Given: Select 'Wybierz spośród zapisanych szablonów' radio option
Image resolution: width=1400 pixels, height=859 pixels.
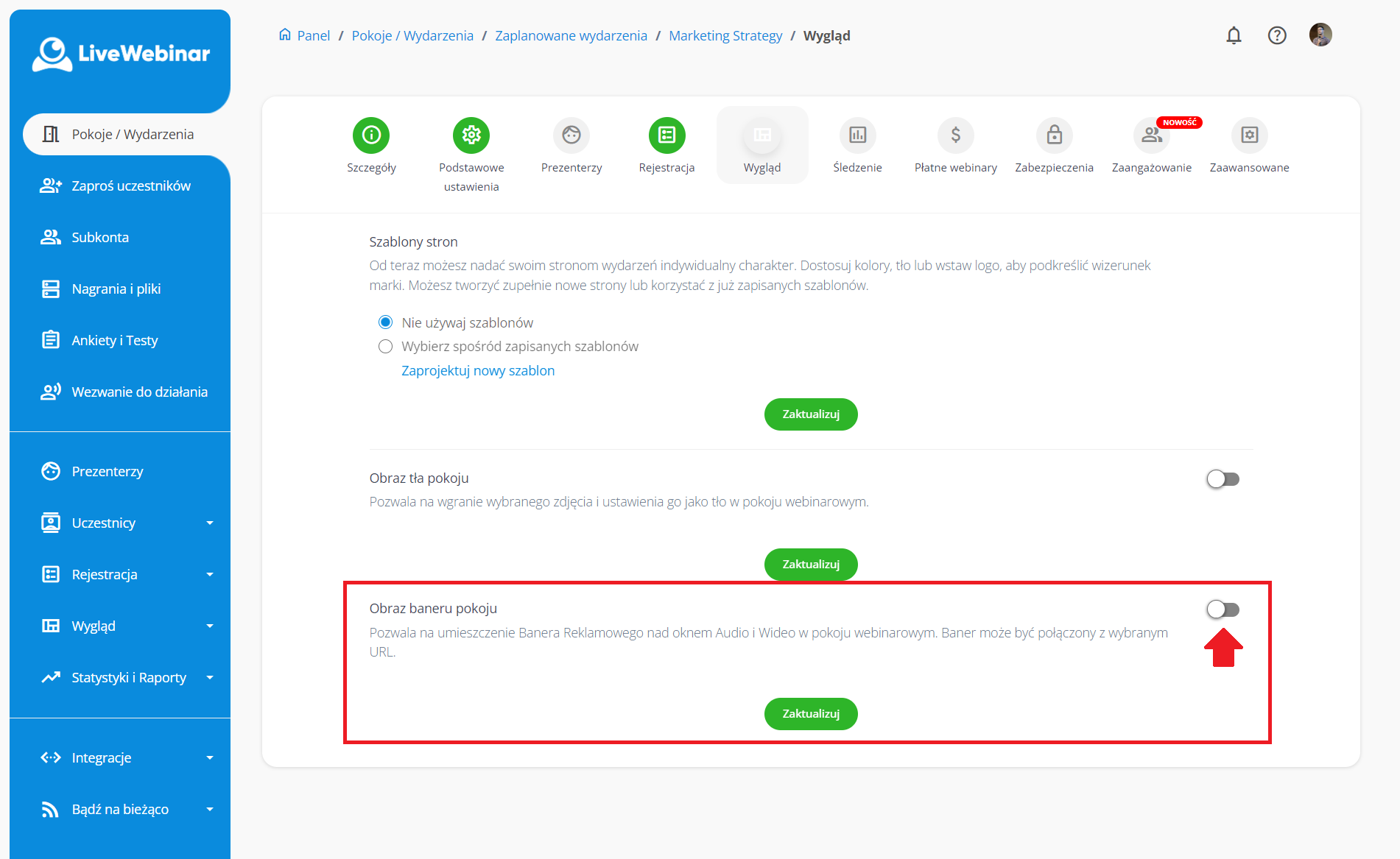Looking at the screenshot, I should tap(385, 347).
